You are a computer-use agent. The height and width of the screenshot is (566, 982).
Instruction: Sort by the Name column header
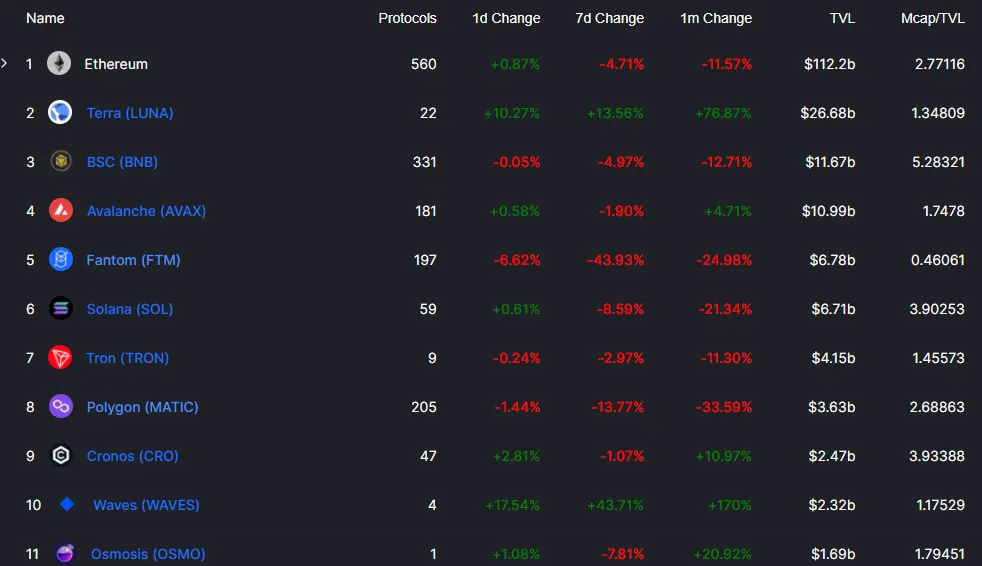(x=45, y=18)
